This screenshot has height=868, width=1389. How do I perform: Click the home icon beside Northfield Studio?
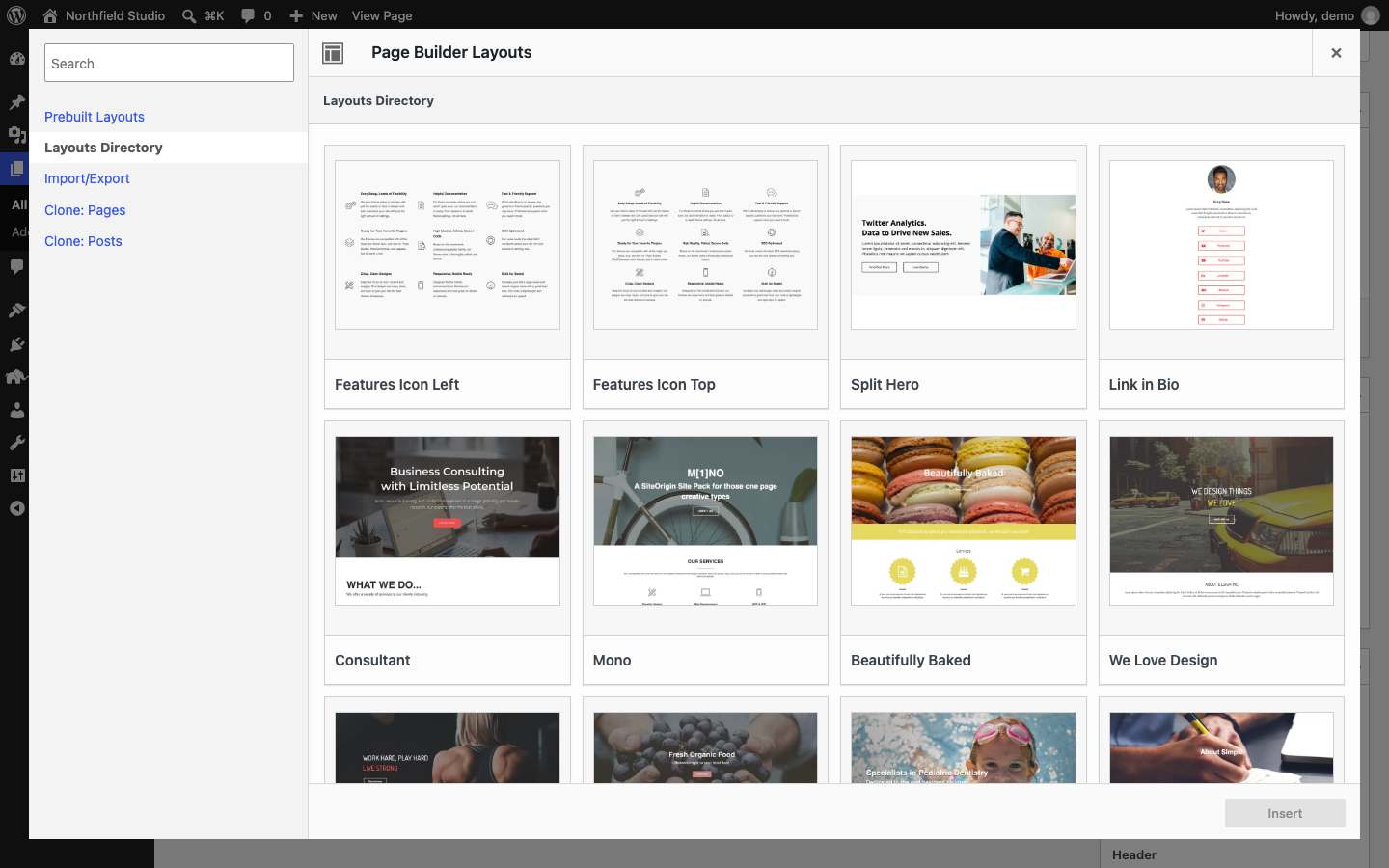(x=50, y=15)
